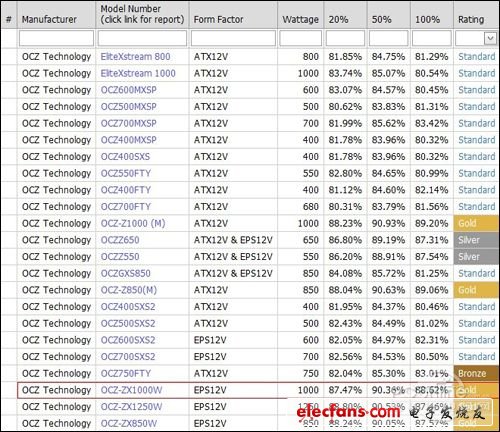Click the Silver rating badge for OCZZ550
The width and height of the screenshot is (500, 432).
click(476, 257)
